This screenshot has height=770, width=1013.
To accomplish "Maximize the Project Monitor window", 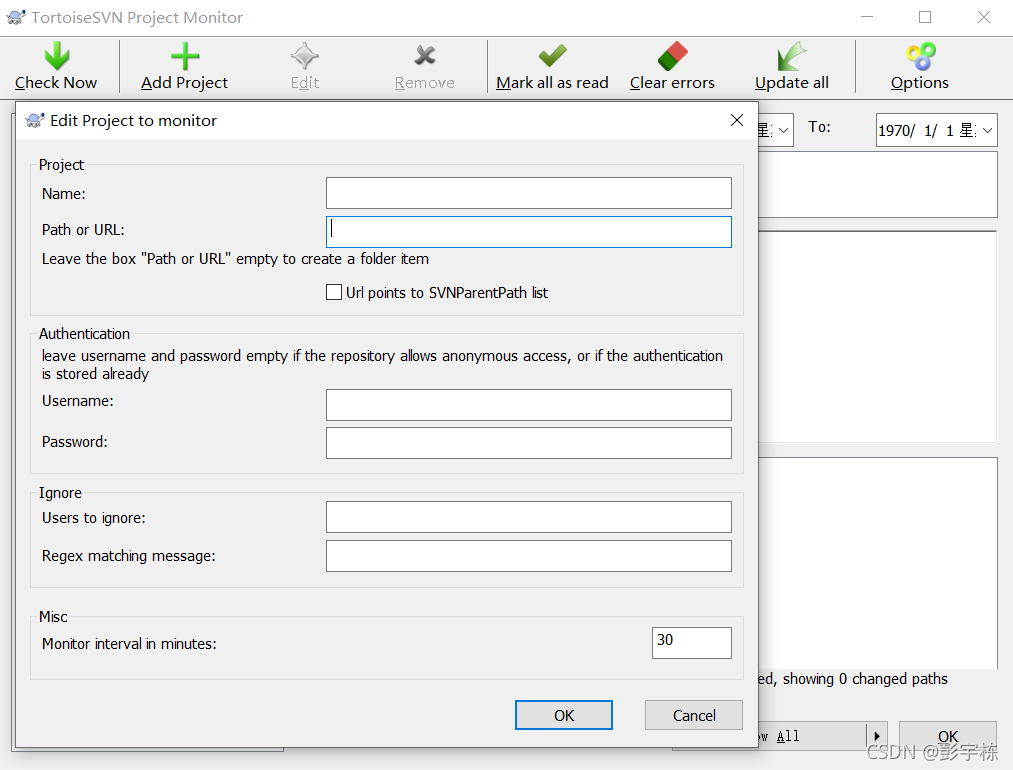I will click(925, 17).
